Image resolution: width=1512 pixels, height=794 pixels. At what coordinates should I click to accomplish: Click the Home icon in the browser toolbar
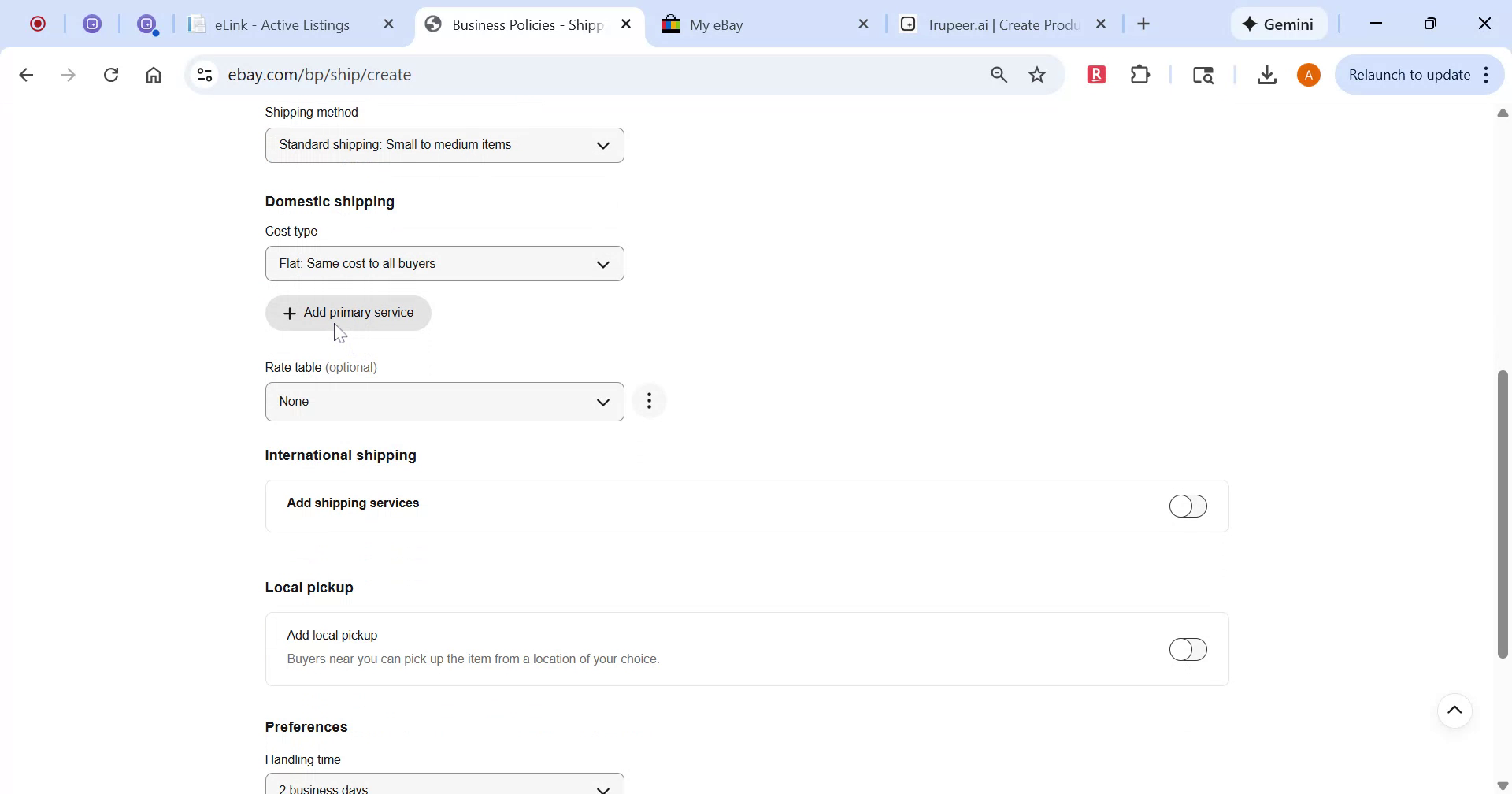154,74
